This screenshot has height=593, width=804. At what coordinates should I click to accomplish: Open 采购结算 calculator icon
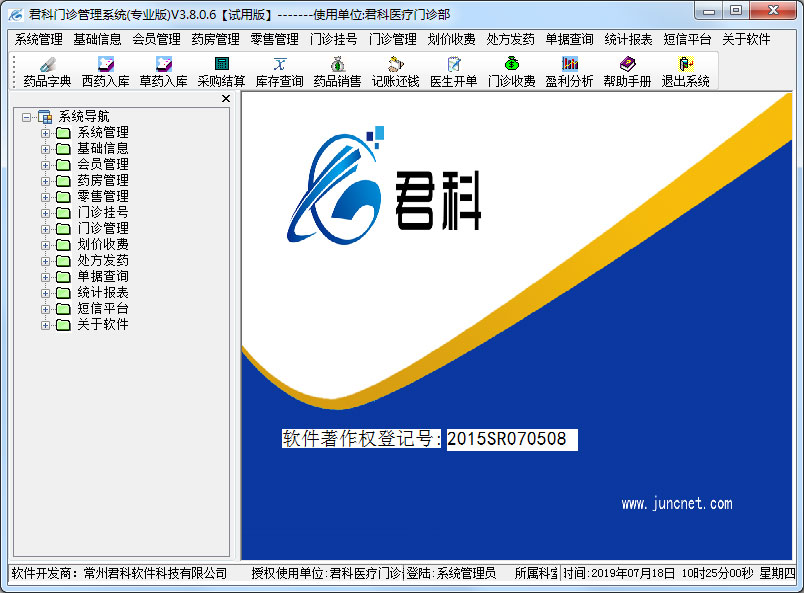coord(222,64)
